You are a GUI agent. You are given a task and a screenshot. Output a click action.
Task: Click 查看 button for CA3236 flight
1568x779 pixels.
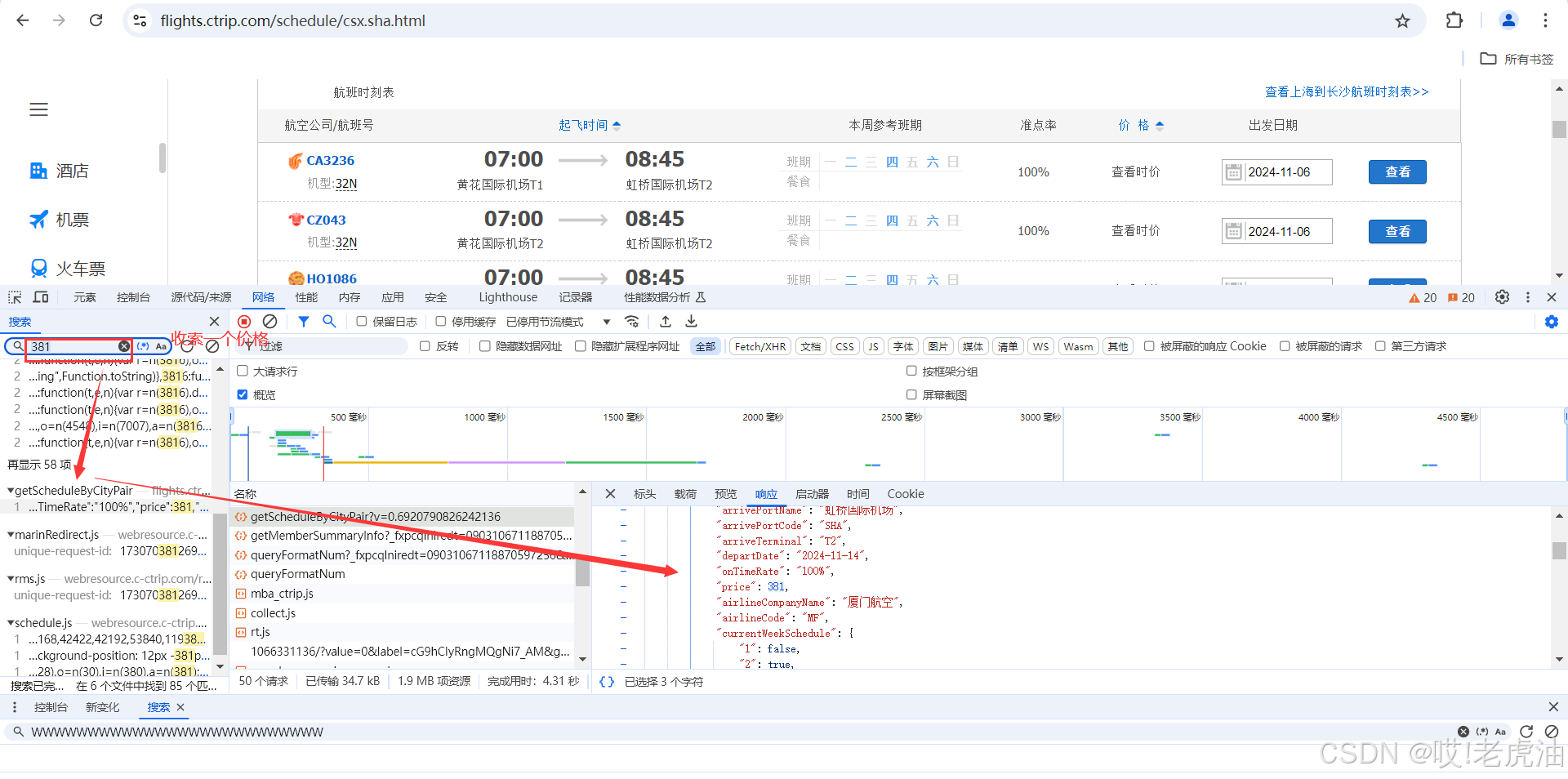pos(1397,172)
